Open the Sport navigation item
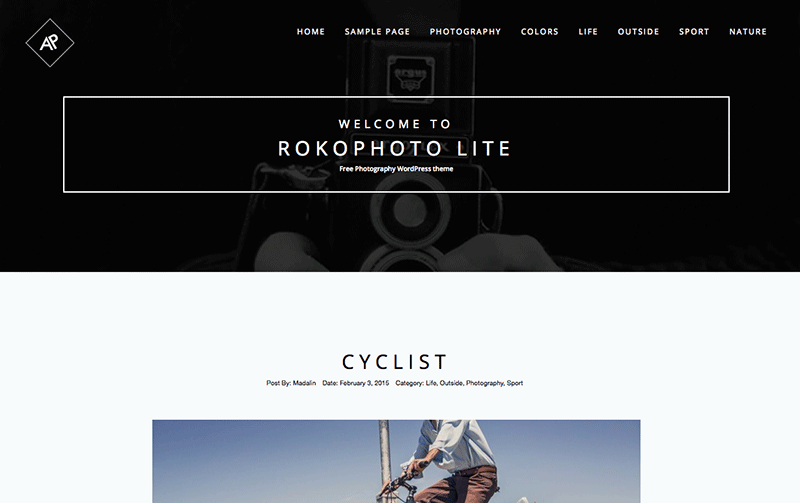 694,32
